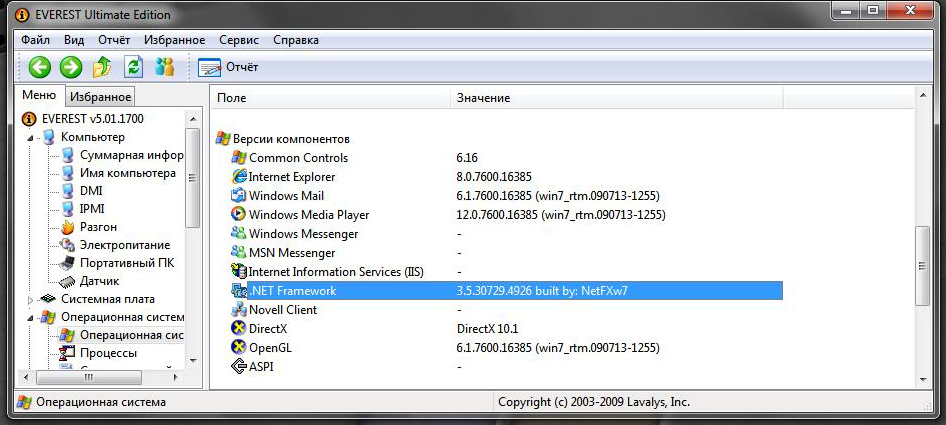Click the Internet Information Services icon
Image resolution: width=946 pixels, height=425 pixels.
[x=240, y=271]
